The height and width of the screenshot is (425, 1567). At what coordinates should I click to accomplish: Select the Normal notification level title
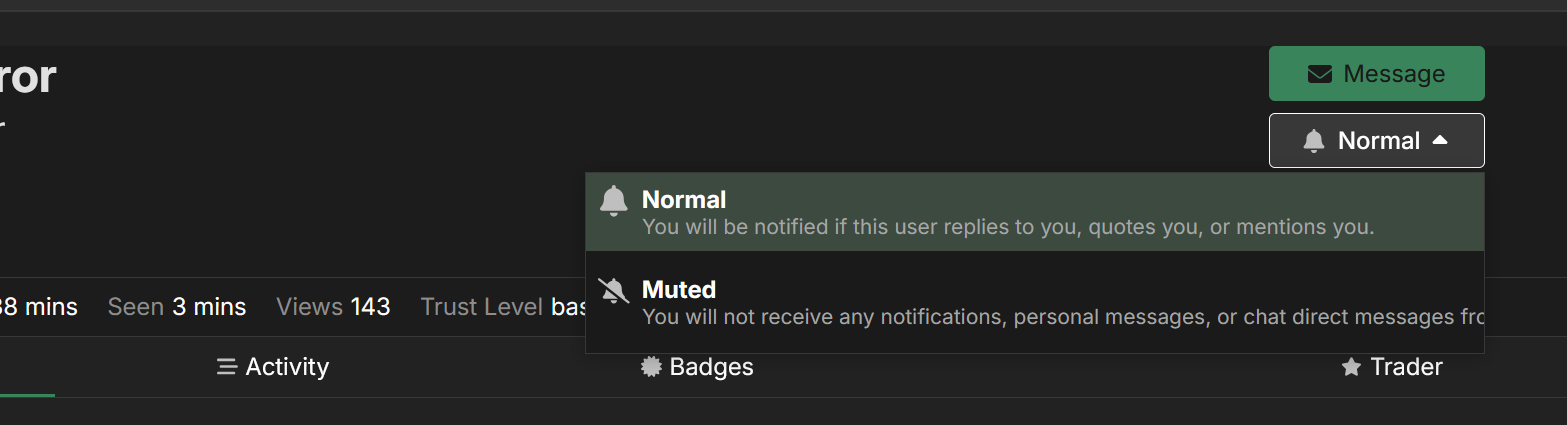tap(684, 200)
